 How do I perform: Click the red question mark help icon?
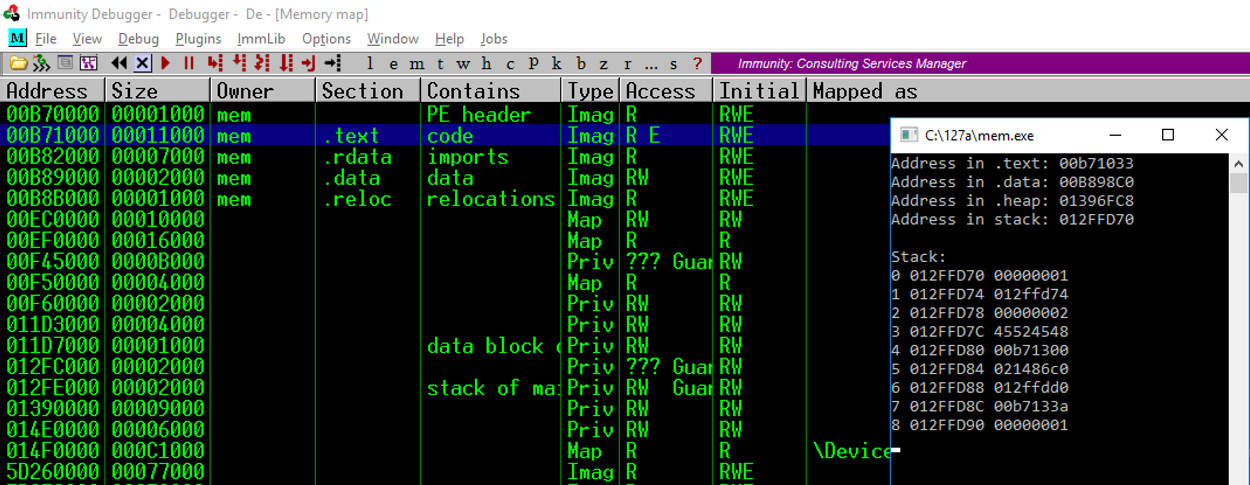(697, 63)
